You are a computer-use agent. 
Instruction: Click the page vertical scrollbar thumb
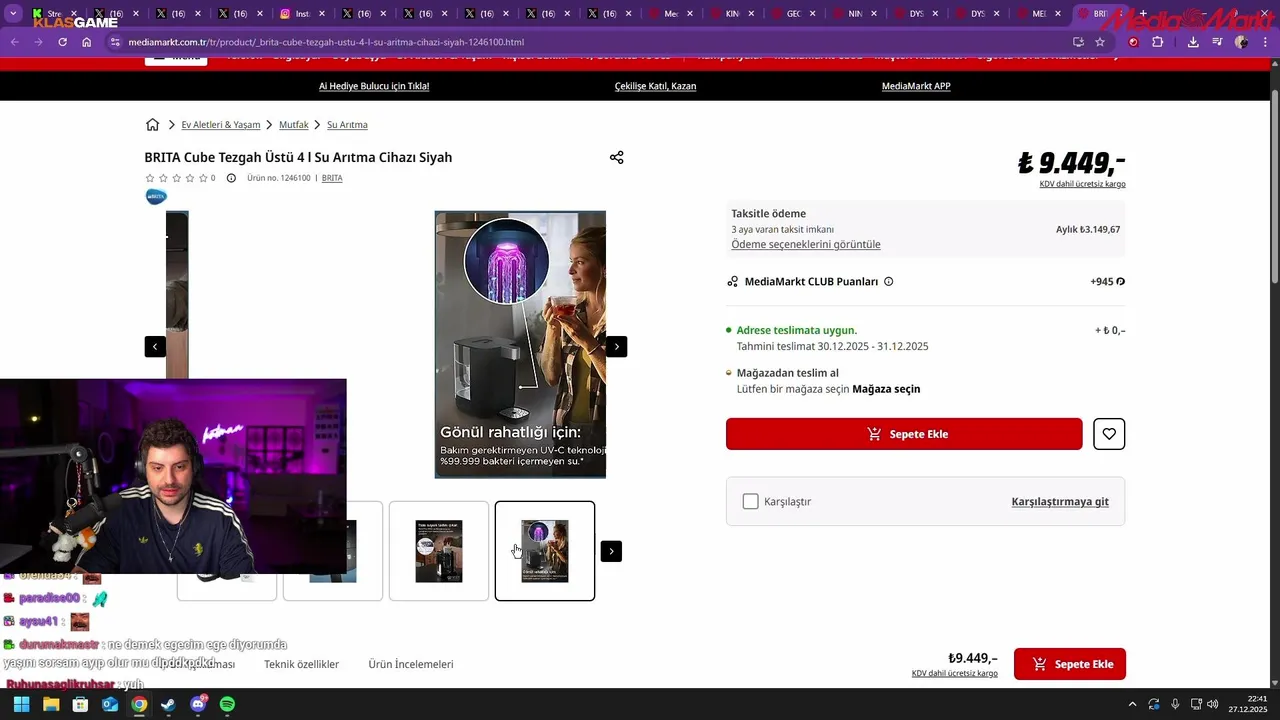(1275, 185)
